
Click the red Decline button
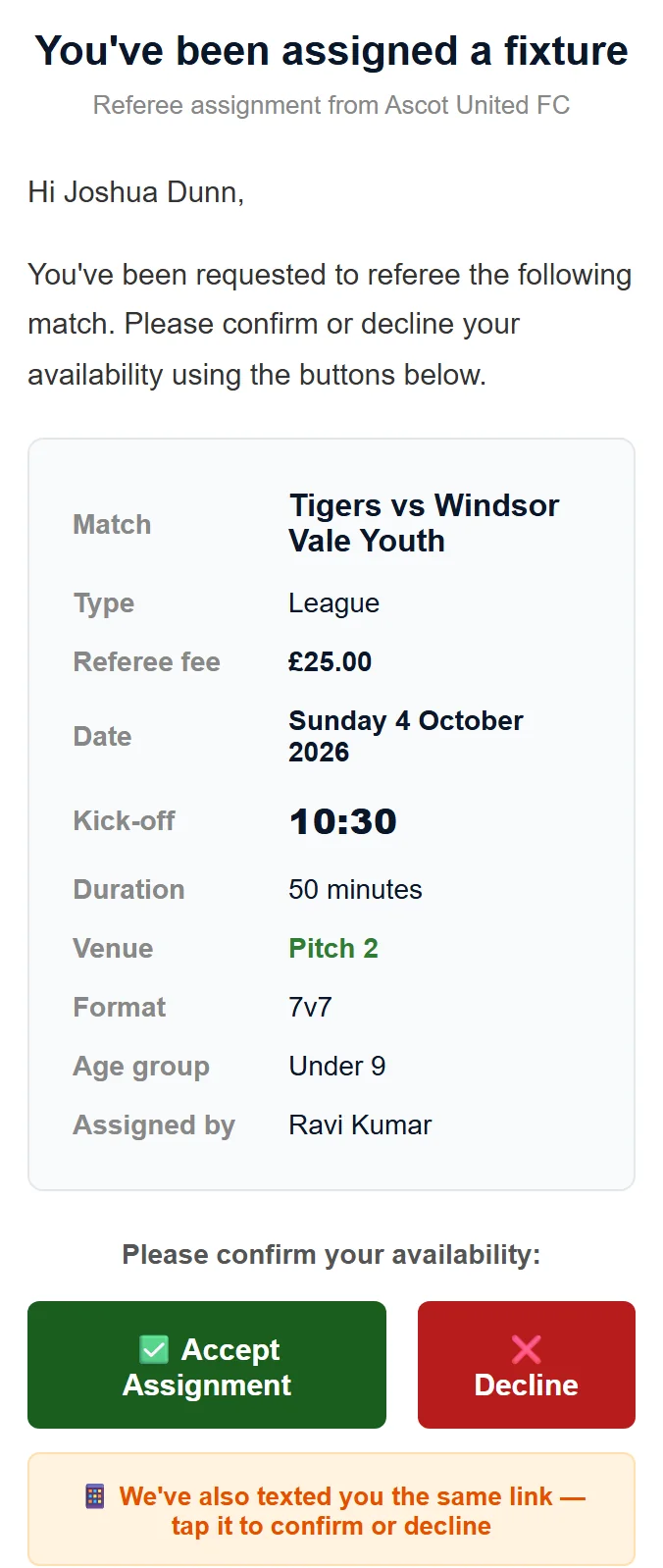(527, 1364)
